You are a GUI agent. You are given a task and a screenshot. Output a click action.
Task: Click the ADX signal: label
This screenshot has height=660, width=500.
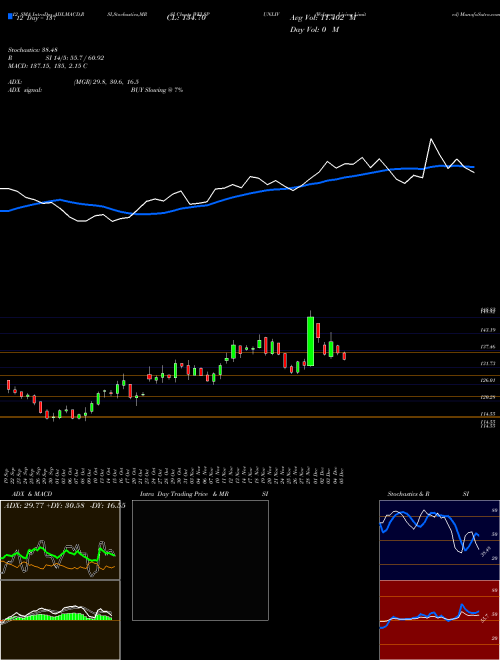[x=25, y=90]
